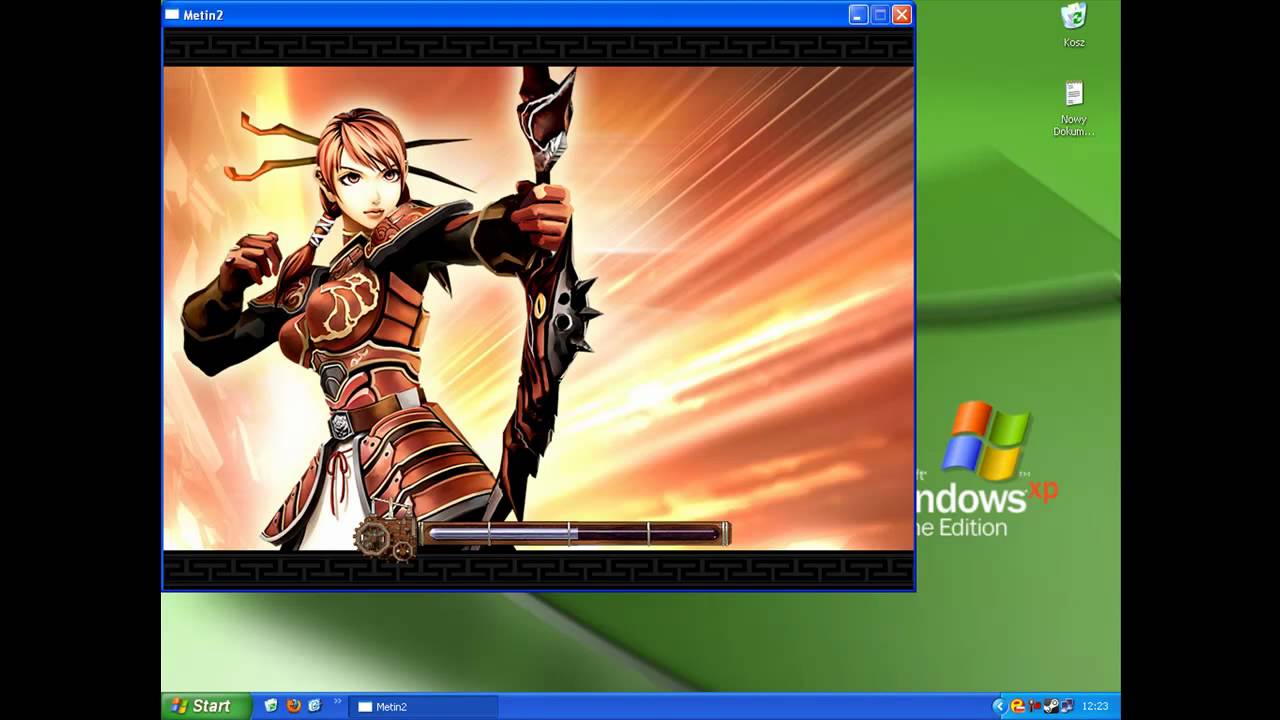Click the 12:23 taskbar clock
The image size is (1280, 720).
[x=1095, y=706]
